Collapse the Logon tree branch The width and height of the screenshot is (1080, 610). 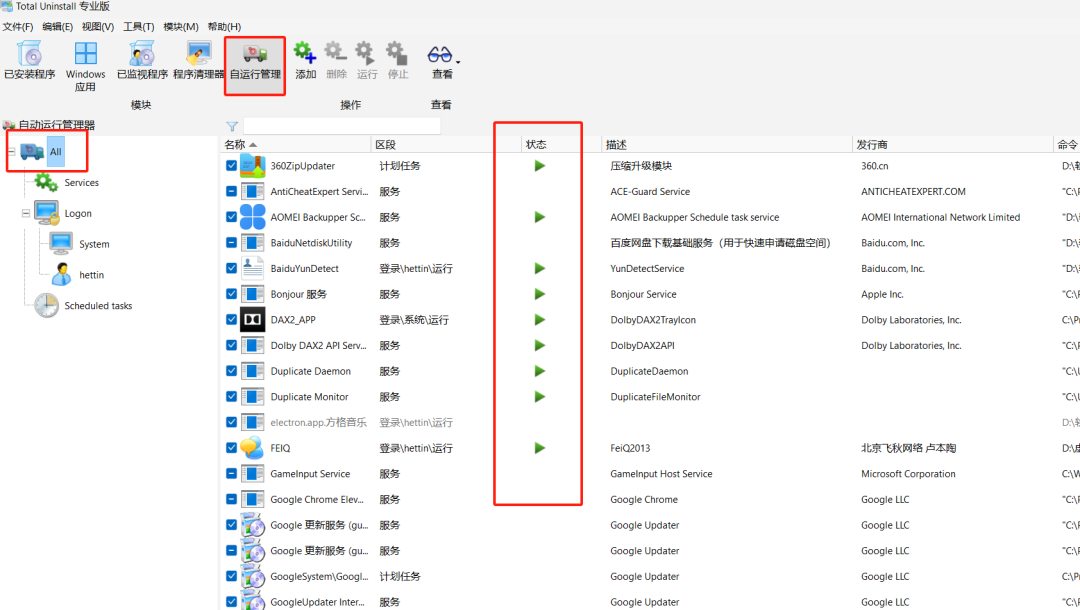click(x=25, y=213)
